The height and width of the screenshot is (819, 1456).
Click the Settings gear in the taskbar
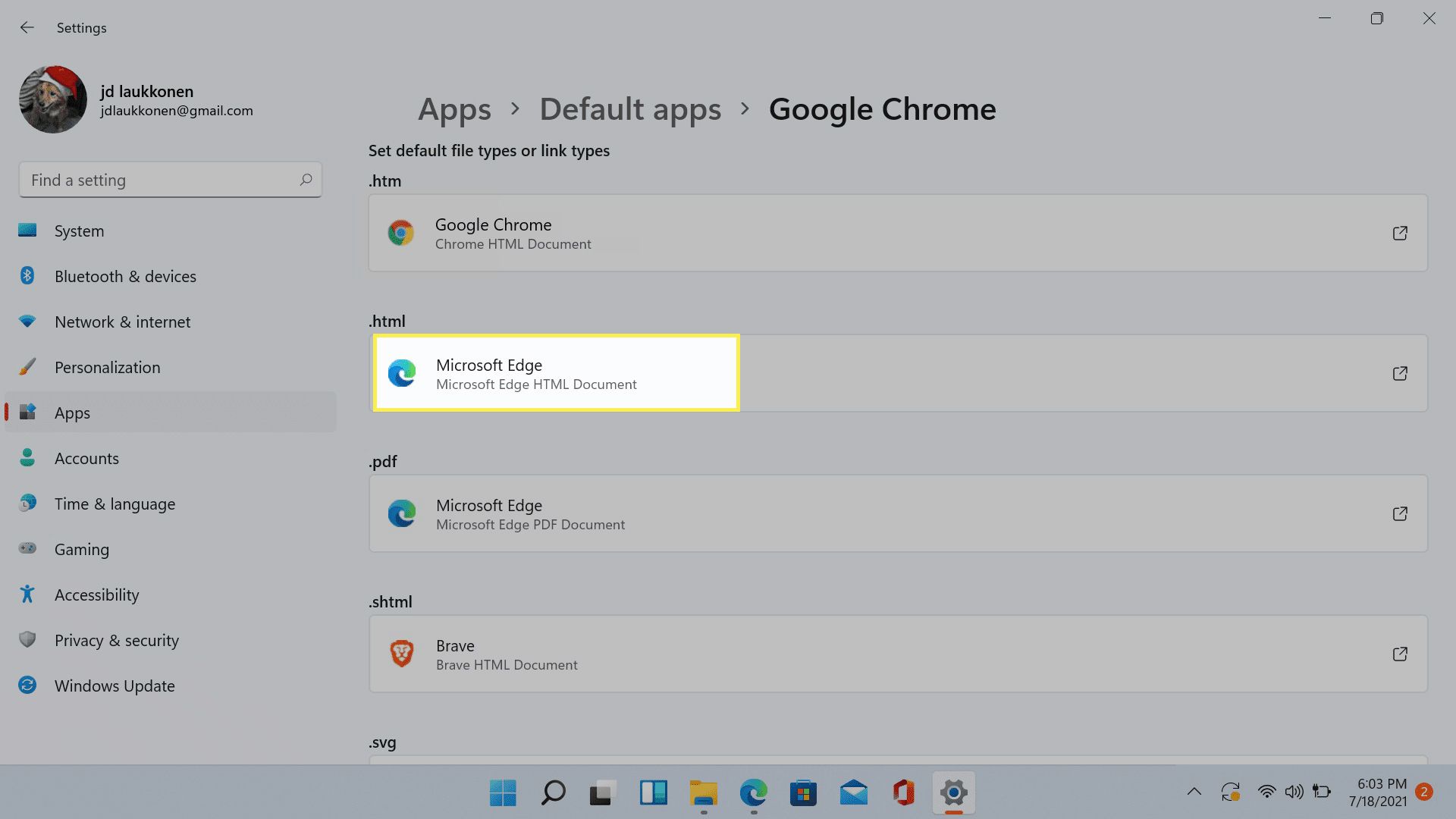click(953, 792)
